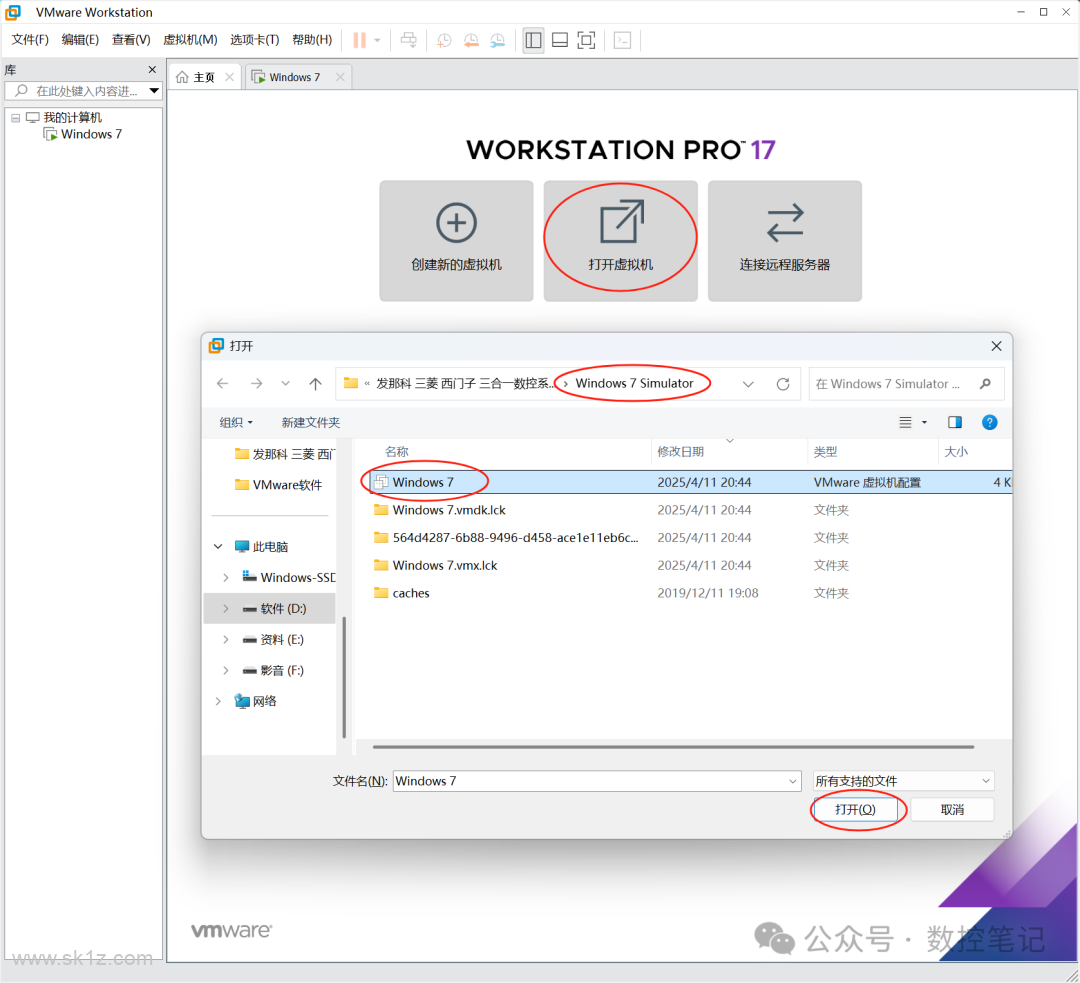Toggle the preview pane icon
The height and width of the screenshot is (983, 1080).
tap(955, 422)
